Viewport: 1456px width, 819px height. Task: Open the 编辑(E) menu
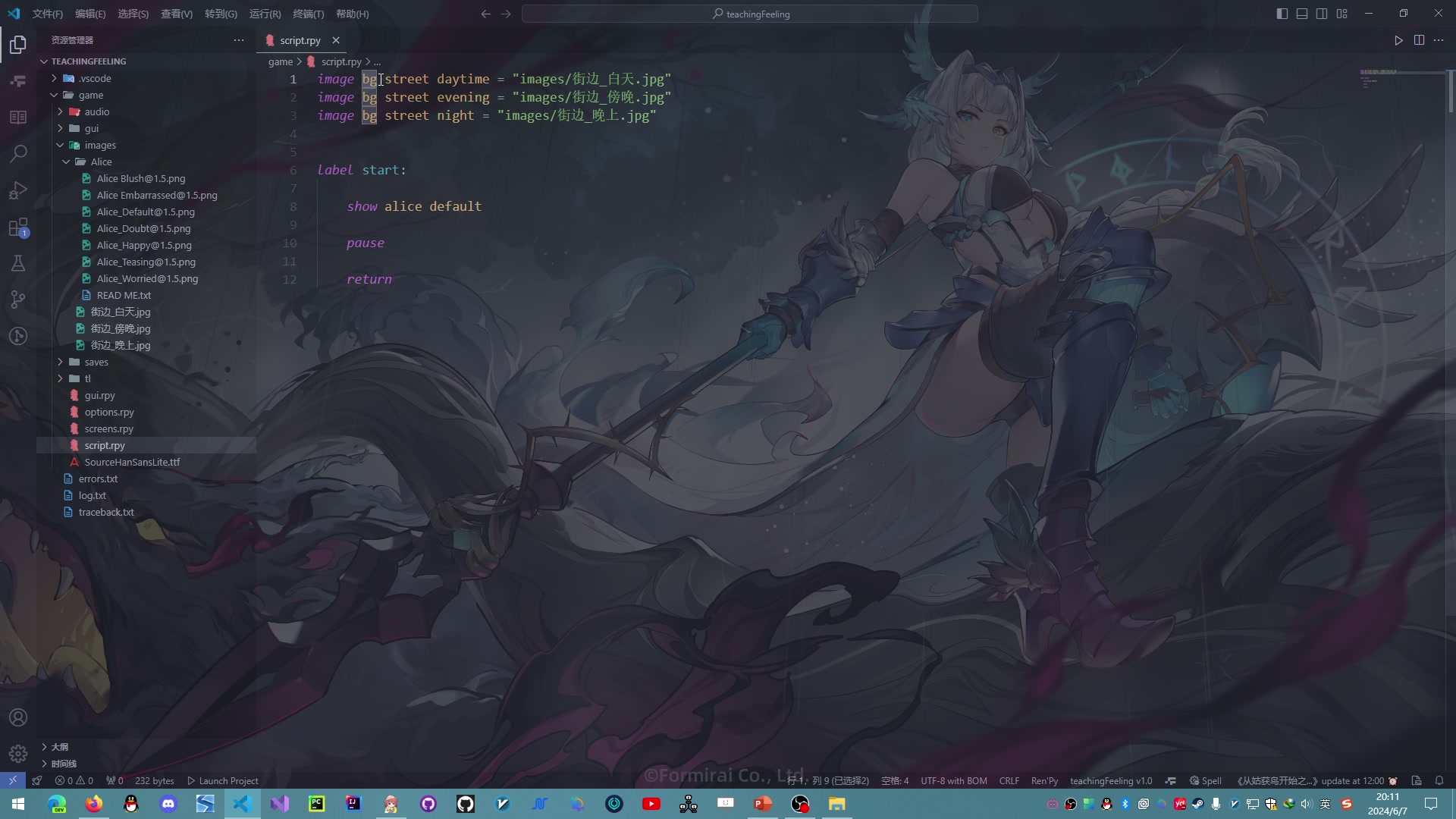pos(90,14)
